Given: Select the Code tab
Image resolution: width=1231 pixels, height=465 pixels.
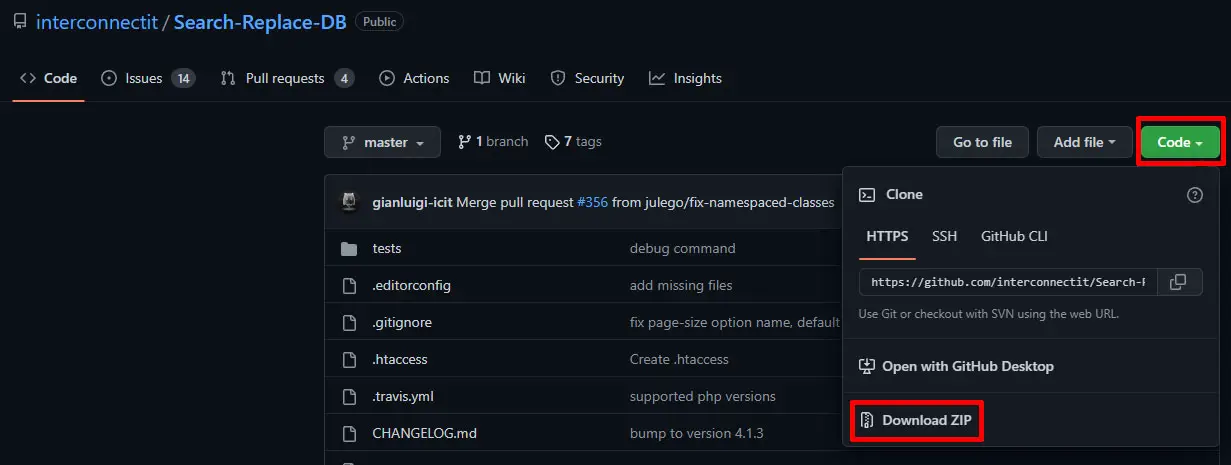Looking at the screenshot, I should point(49,78).
